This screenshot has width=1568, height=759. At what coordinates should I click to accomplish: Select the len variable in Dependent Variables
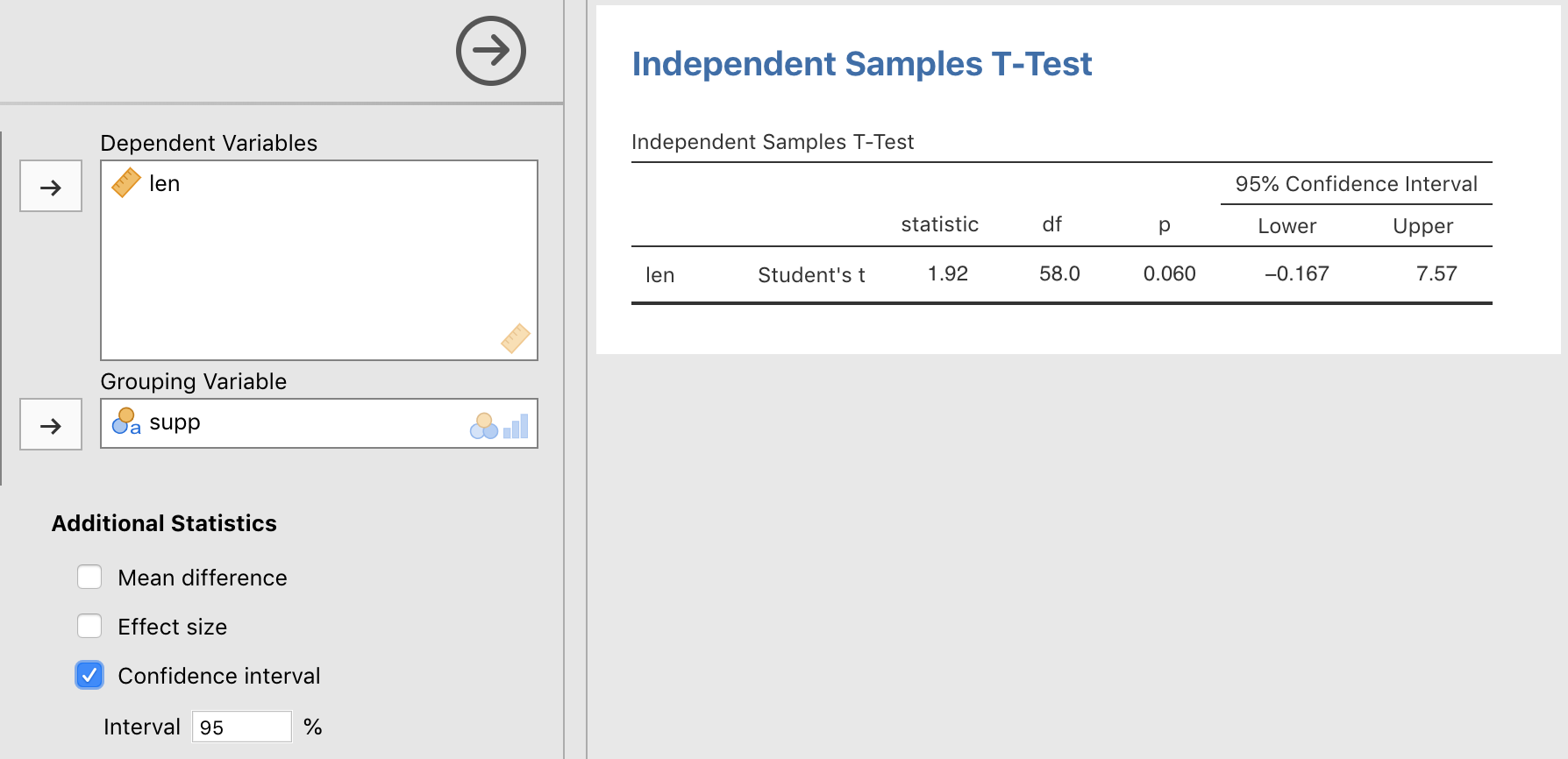click(165, 183)
